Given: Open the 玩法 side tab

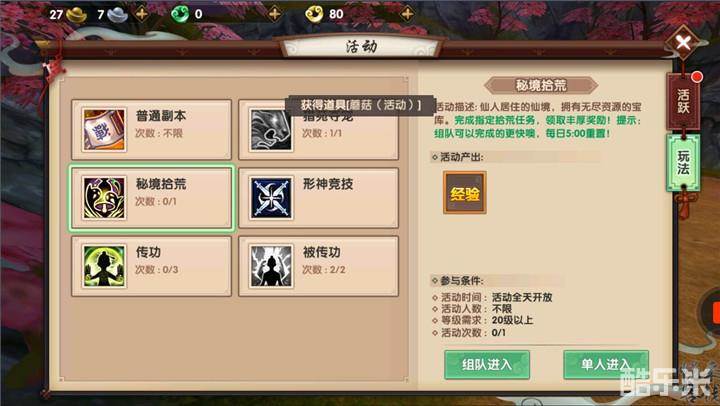Looking at the screenshot, I should 683,163.
